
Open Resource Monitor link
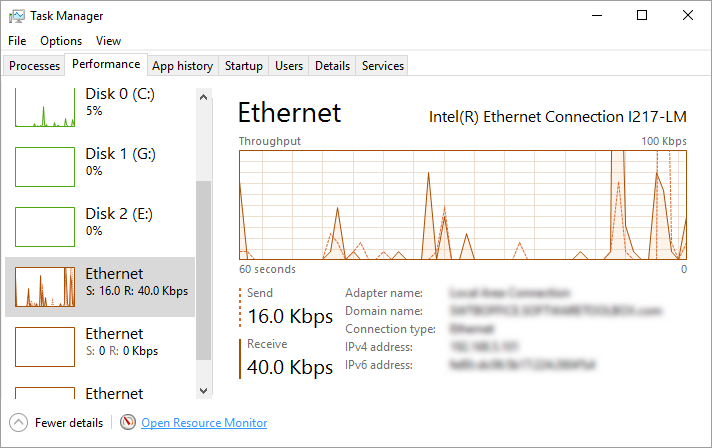pos(204,423)
